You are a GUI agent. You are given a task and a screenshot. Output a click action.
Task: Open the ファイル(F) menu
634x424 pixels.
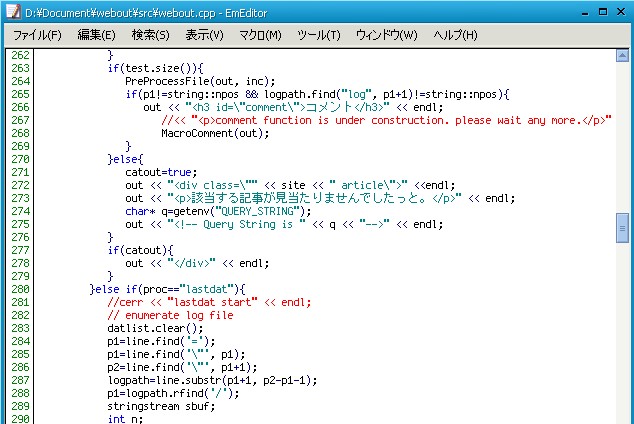[37, 35]
